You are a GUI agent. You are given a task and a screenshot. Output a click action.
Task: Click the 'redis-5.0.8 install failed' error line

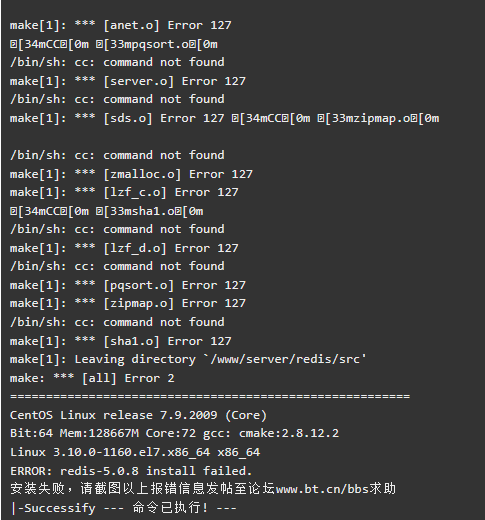tap(131, 471)
